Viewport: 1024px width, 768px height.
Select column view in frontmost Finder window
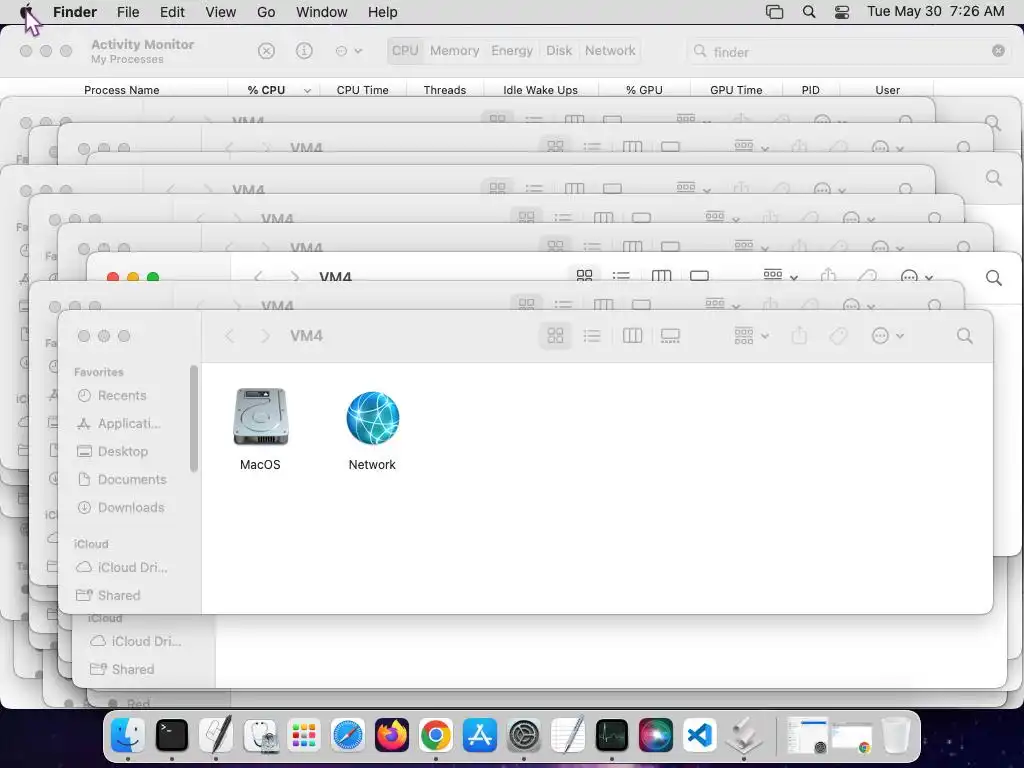[632, 336]
